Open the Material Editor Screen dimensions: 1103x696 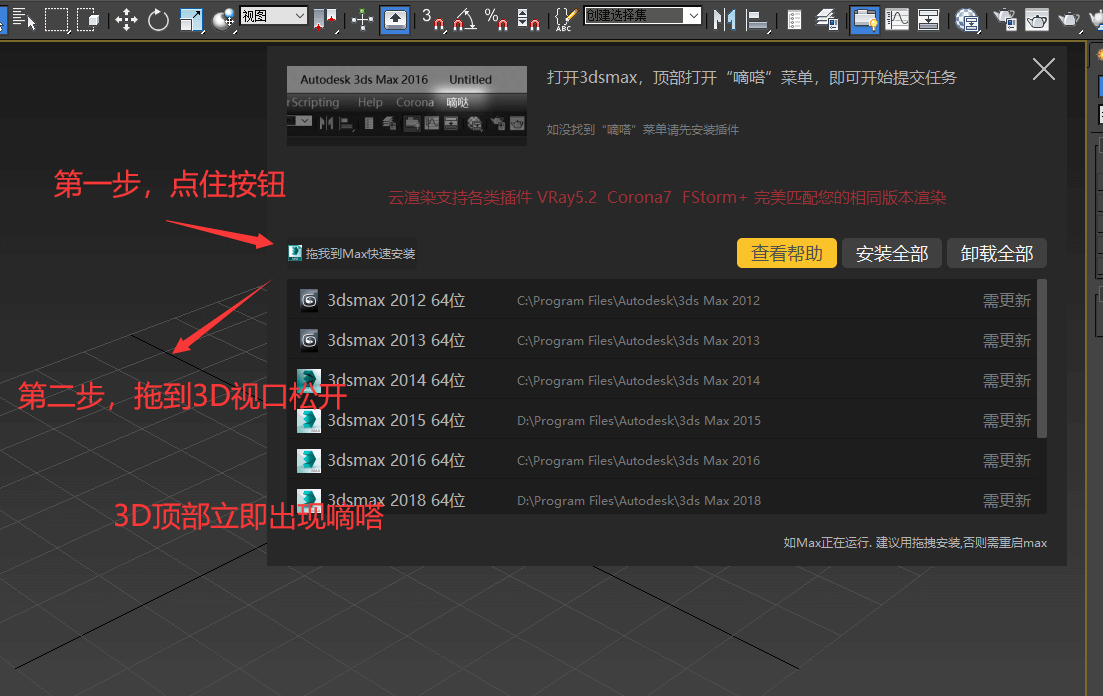967,19
